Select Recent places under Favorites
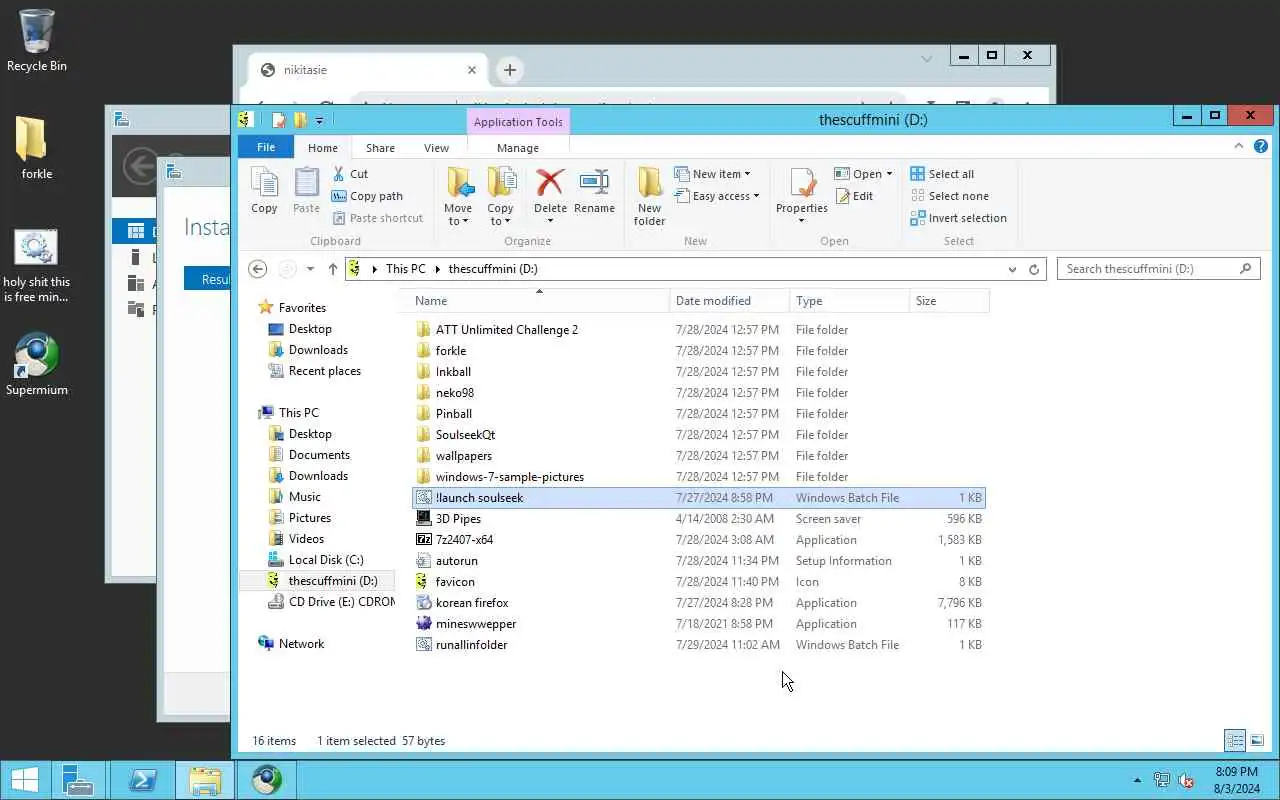Viewport: 1280px width, 800px height. (324, 371)
